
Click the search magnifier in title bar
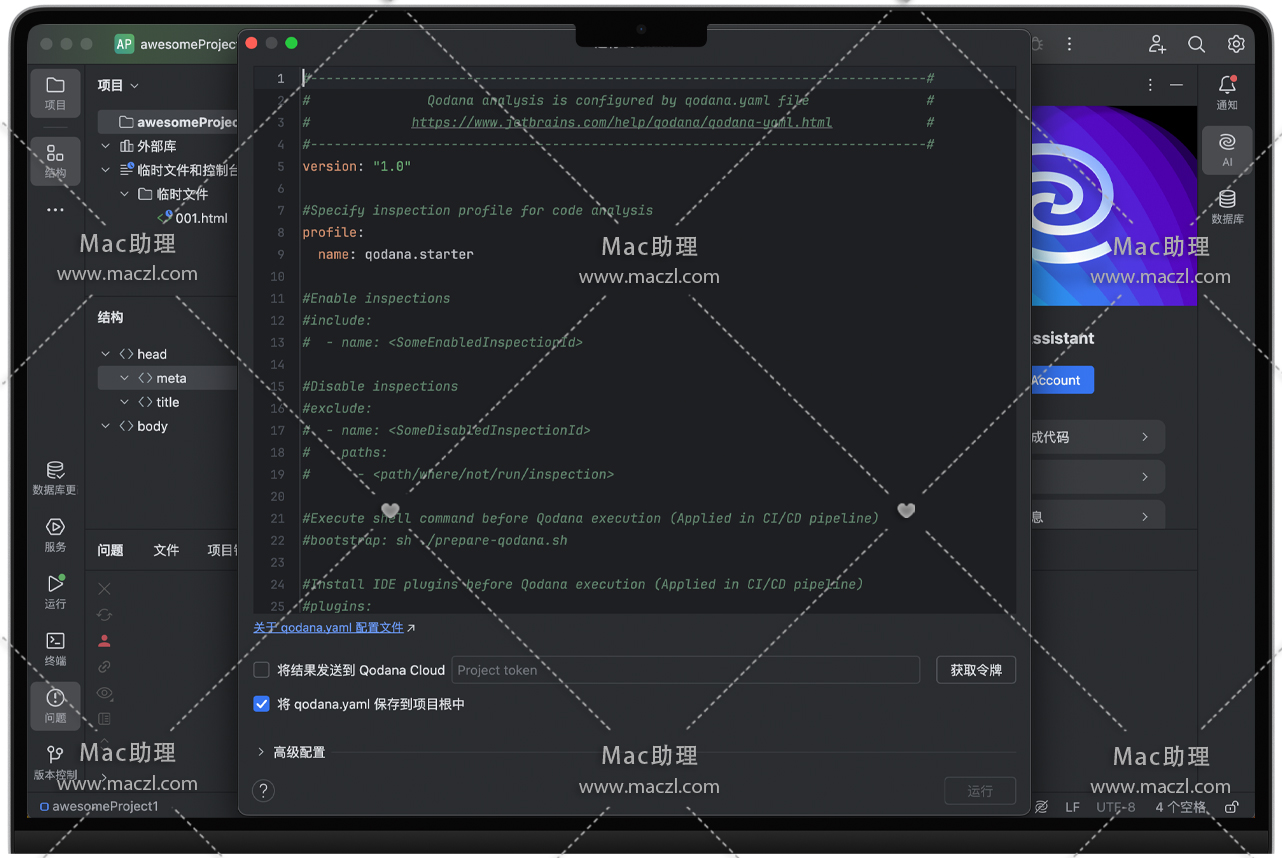(1196, 44)
